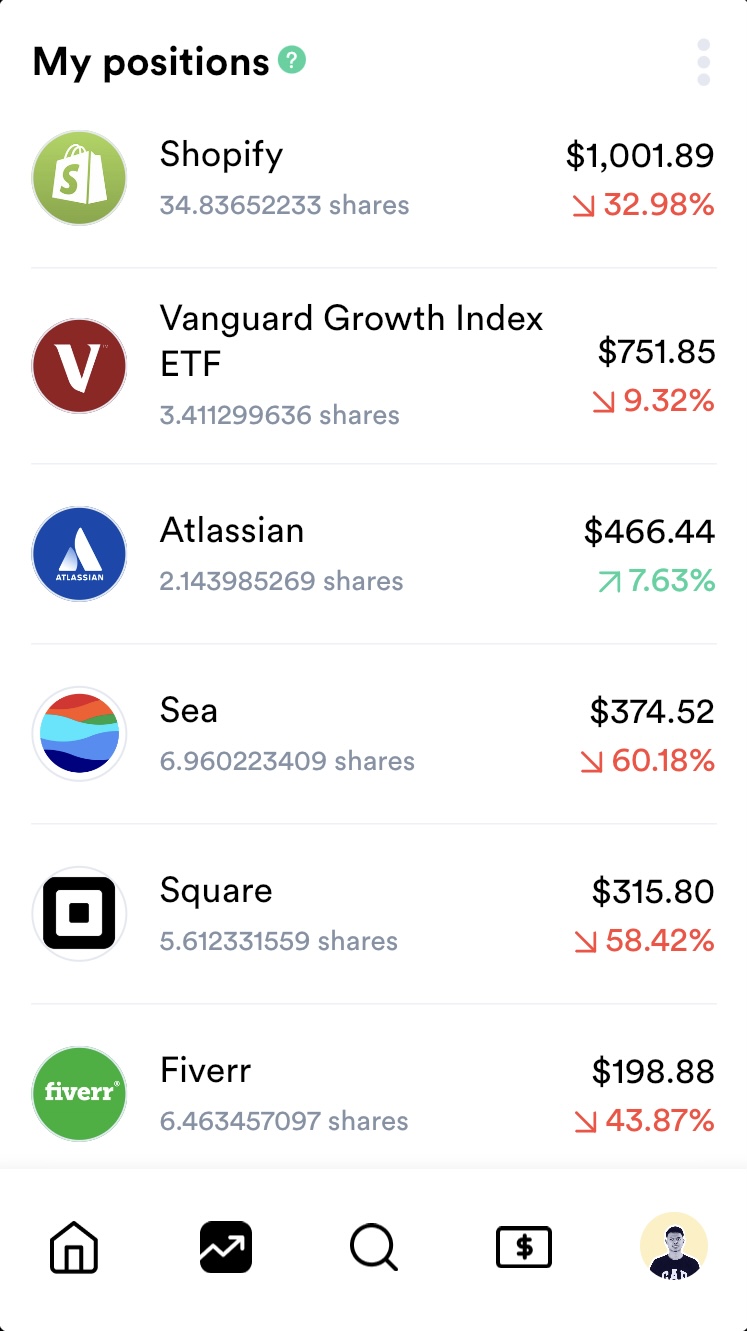This screenshot has height=1331, width=747.
Task: Tap the Fiverr logo icon
Action: [x=80, y=1094]
